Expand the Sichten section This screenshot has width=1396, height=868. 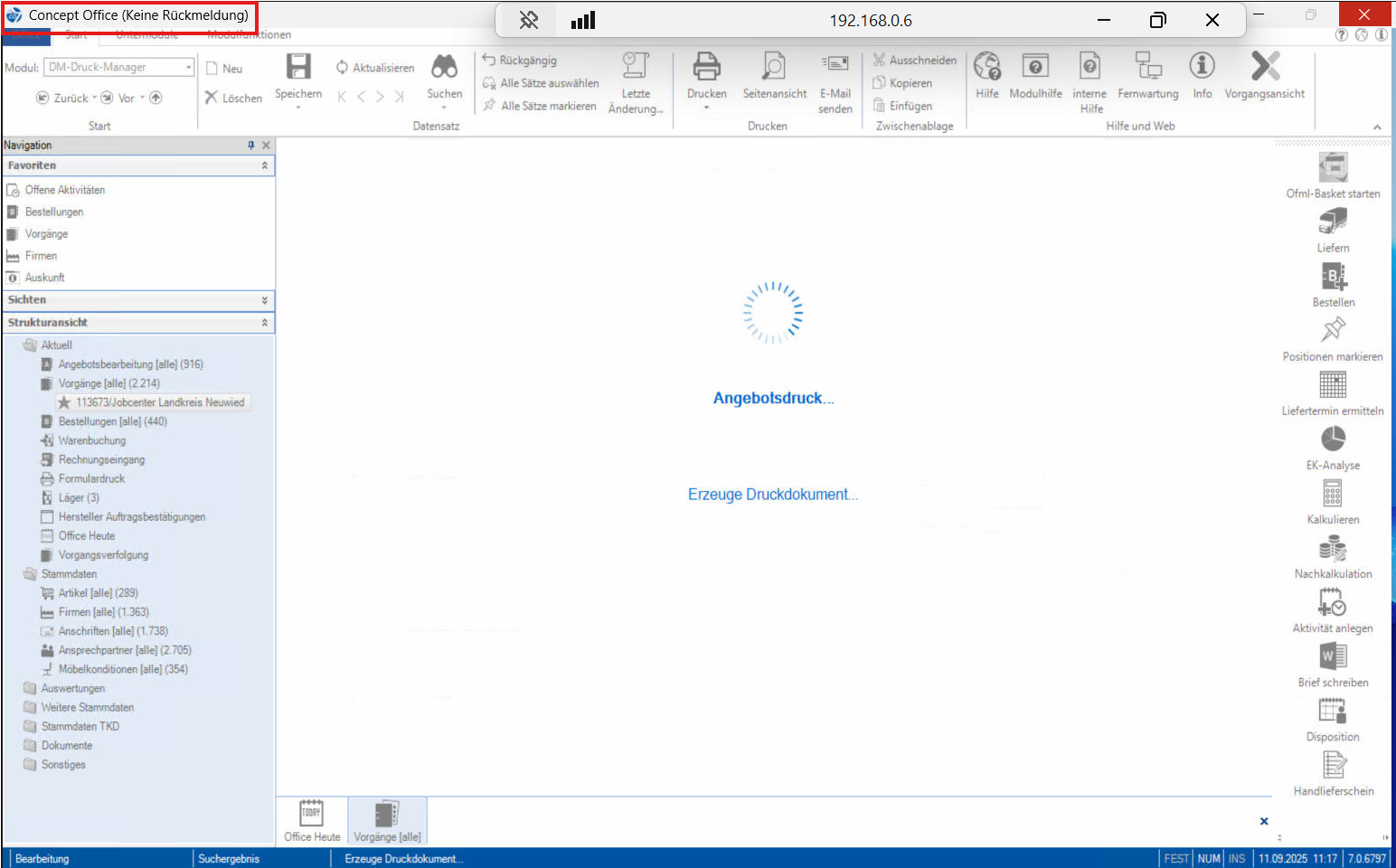264,300
